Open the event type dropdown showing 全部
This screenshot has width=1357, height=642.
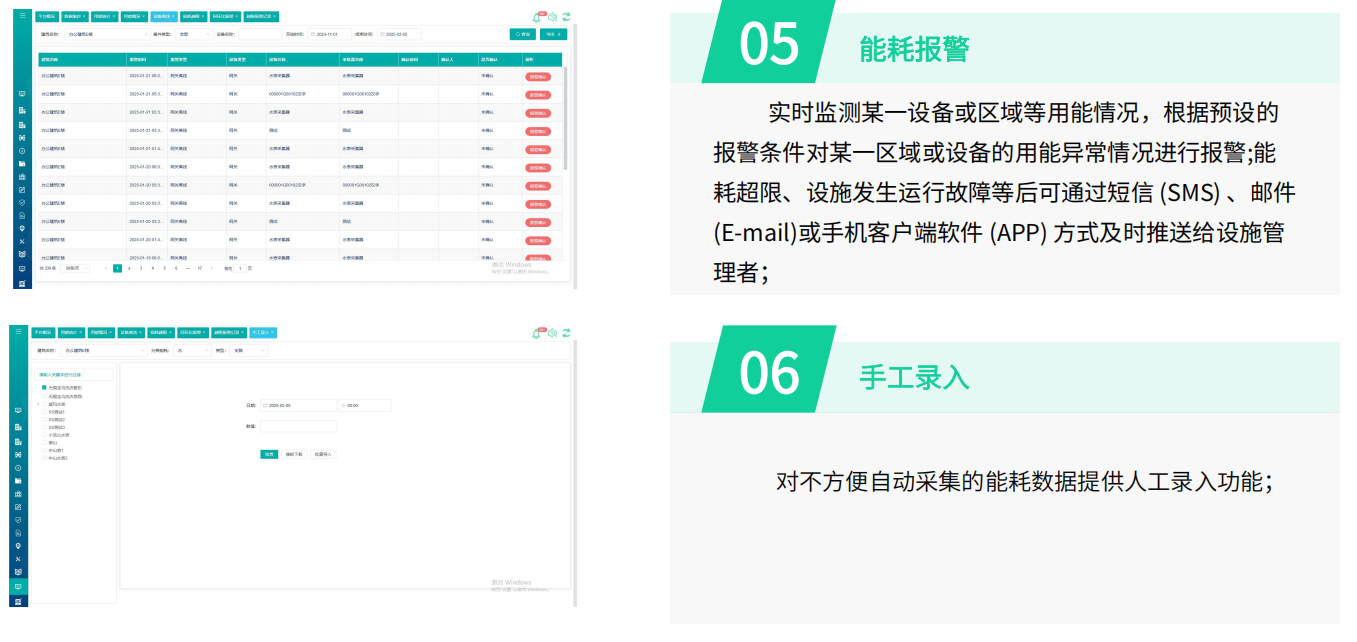[195, 34]
